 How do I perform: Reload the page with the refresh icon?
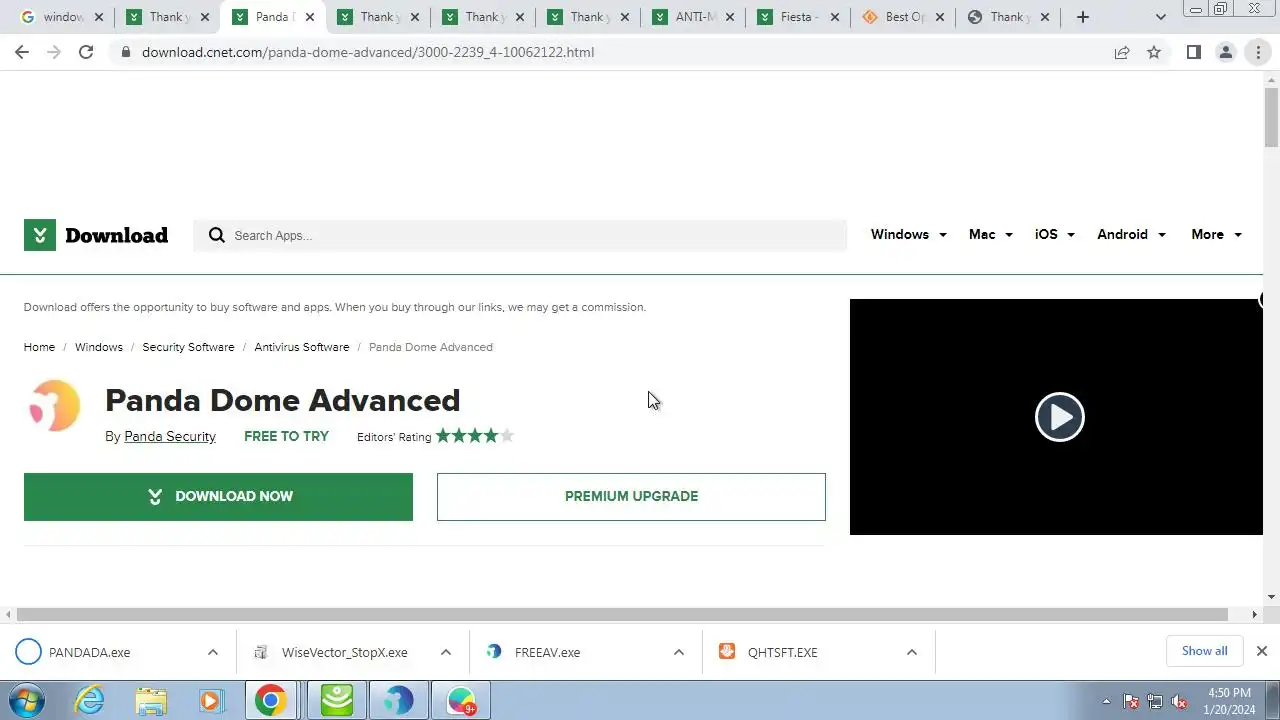86,52
